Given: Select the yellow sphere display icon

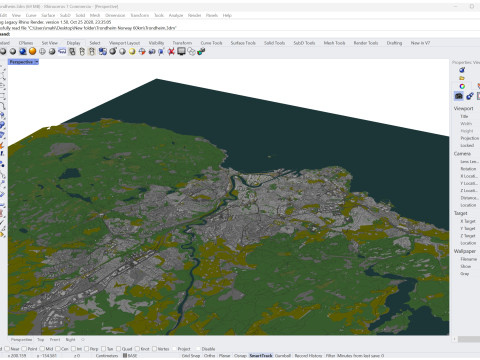Looking at the screenshot, I should tap(132, 51).
